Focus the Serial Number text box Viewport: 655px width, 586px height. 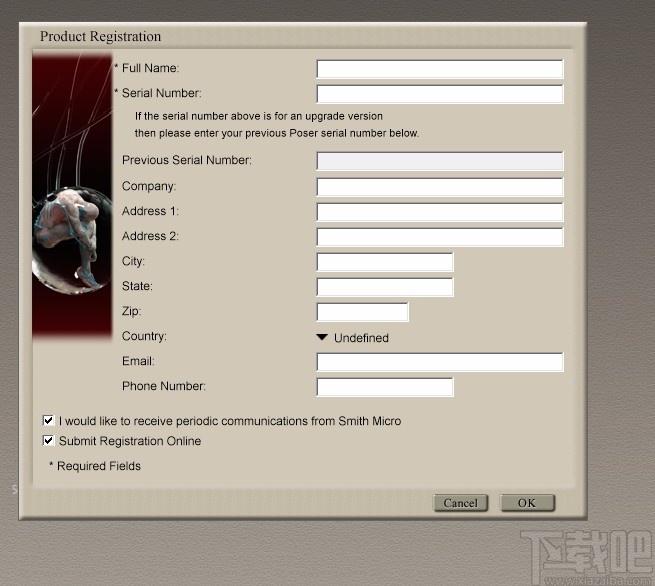click(439, 94)
